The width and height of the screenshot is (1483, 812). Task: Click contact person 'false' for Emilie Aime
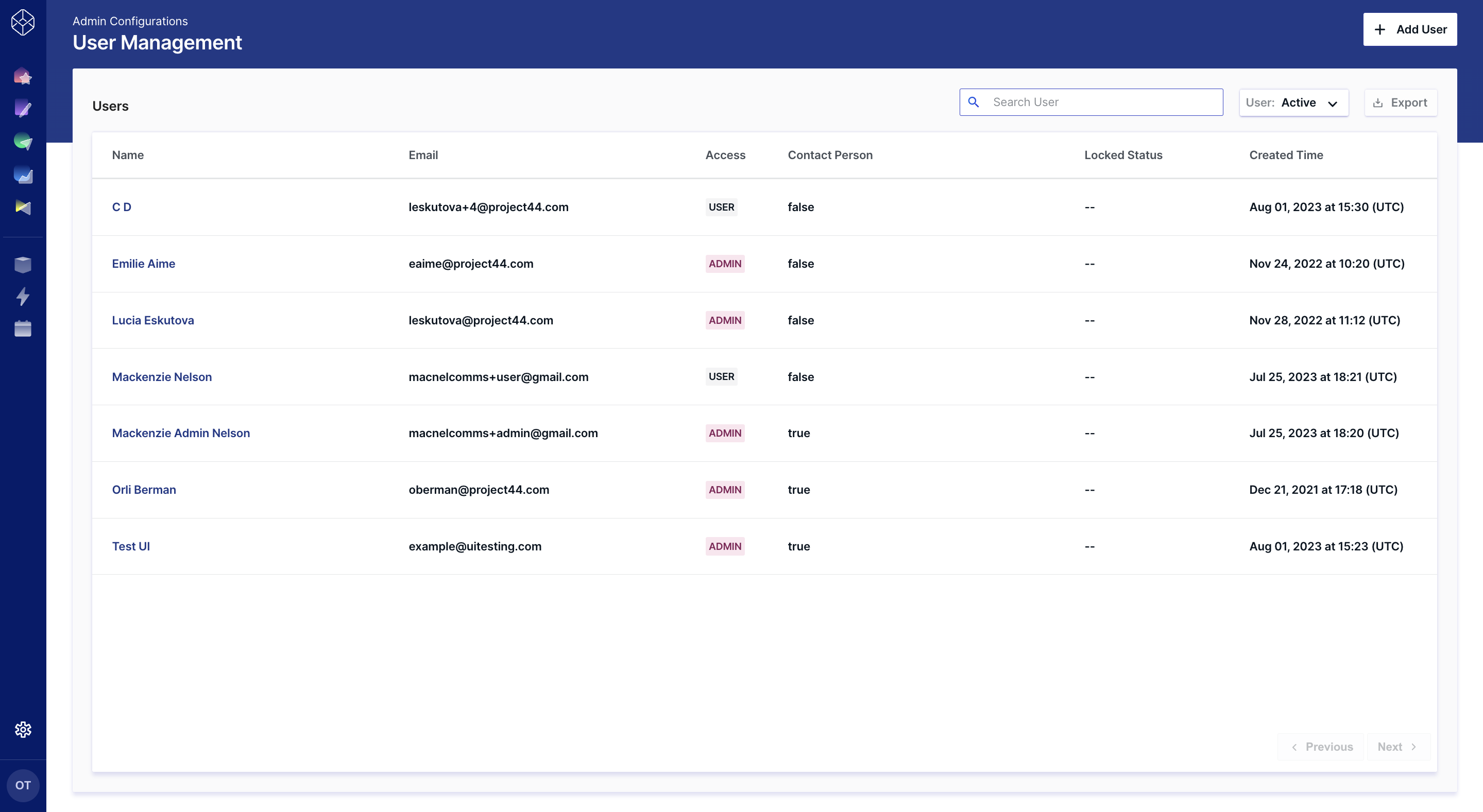click(801, 264)
